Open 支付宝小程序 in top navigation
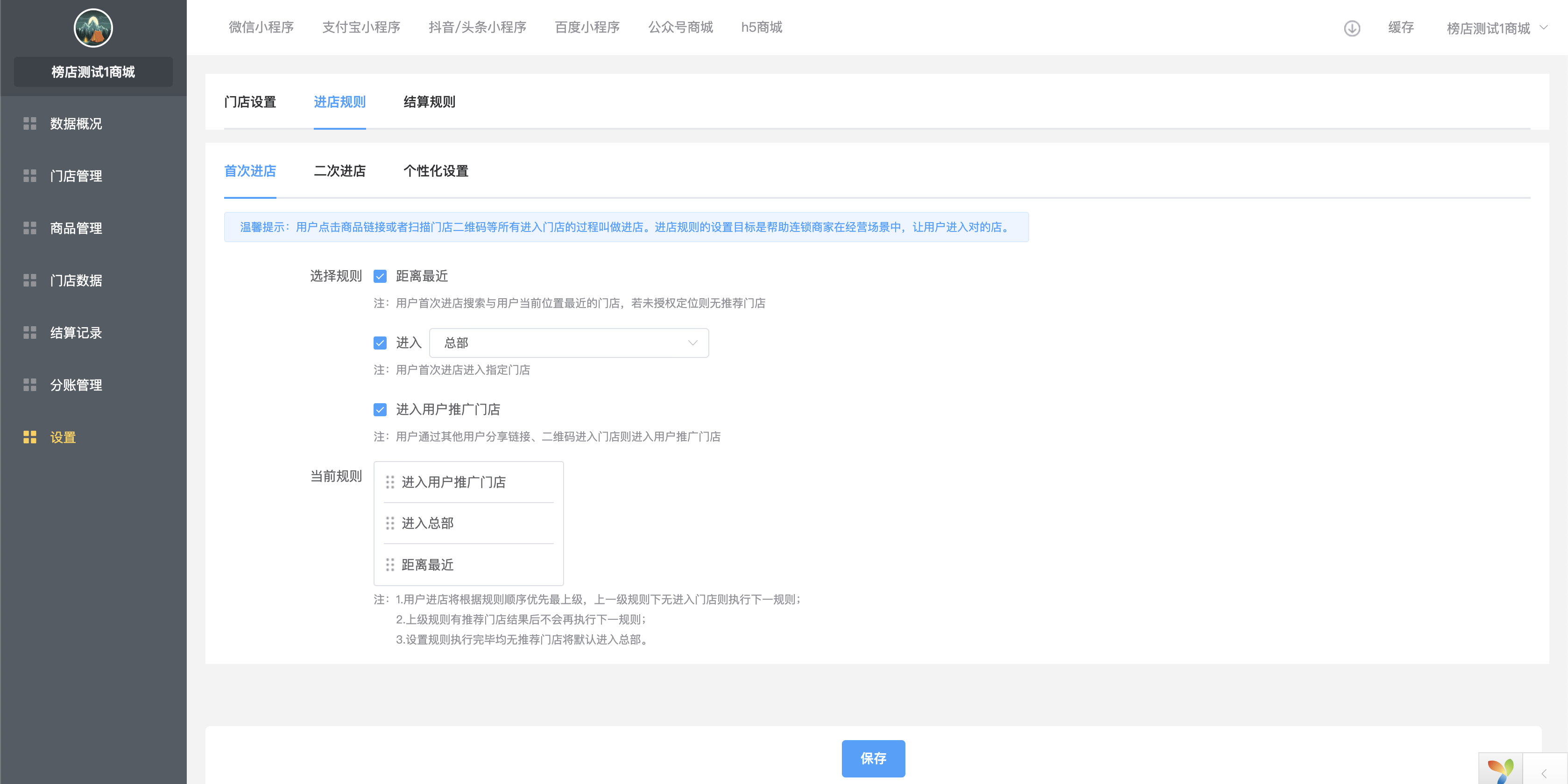Image resolution: width=1568 pixels, height=784 pixels. click(361, 28)
